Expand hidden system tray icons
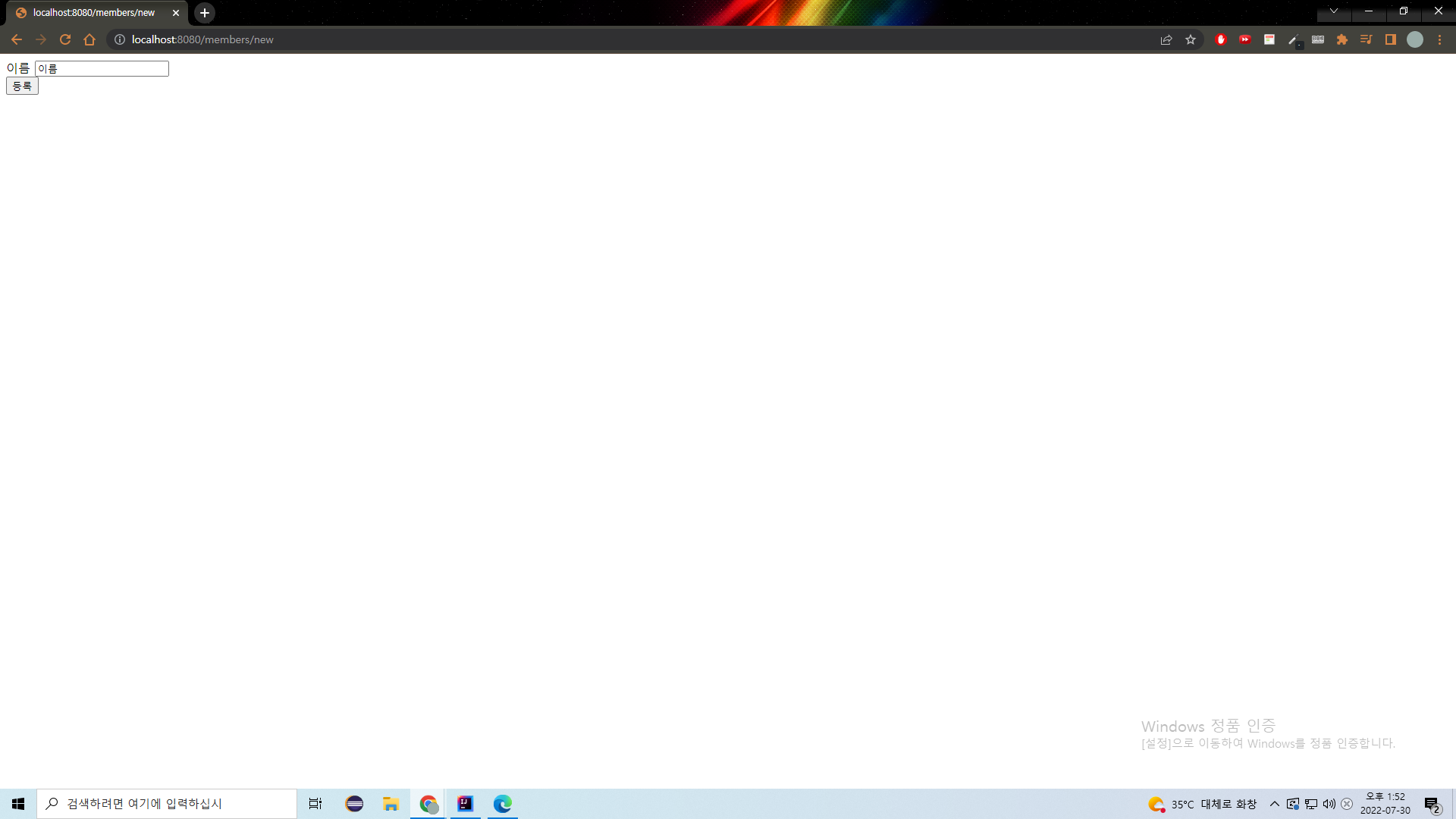The width and height of the screenshot is (1456, 819). click(1275, 804)
